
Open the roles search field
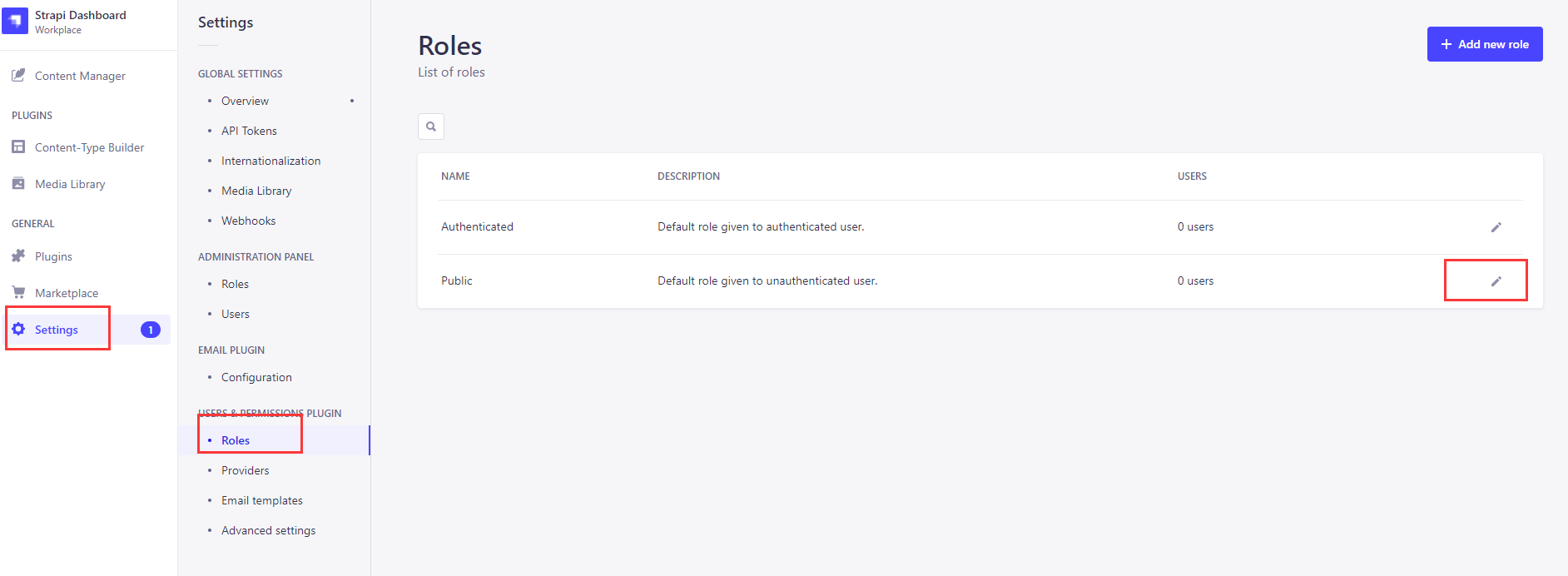pyautogui.click(x=430, y=126)
